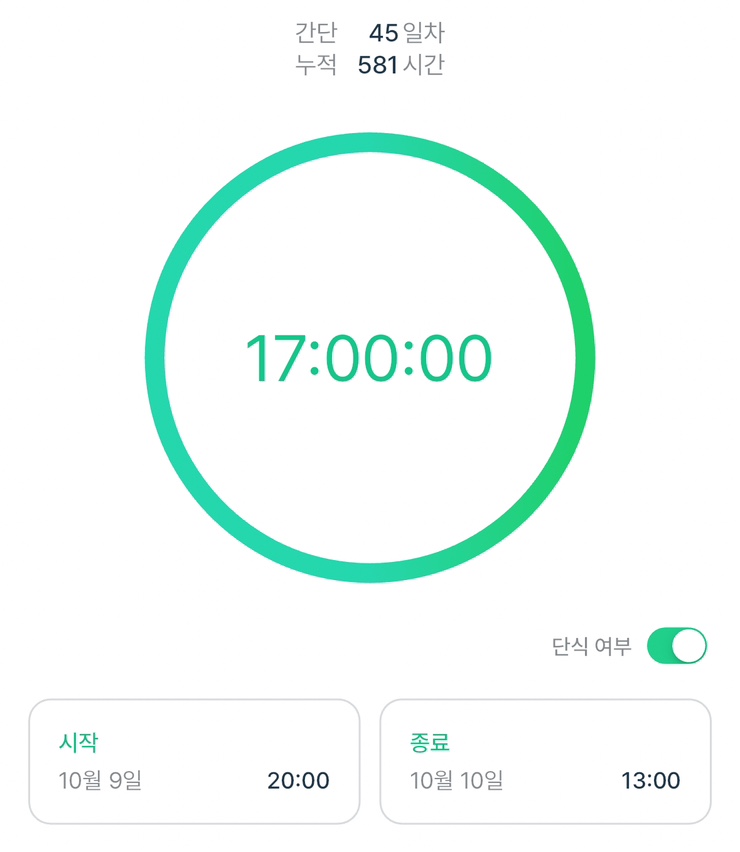Click the seconds digits in the timer
This screenshot has width=740, height=852.
[x=454, y=358]
